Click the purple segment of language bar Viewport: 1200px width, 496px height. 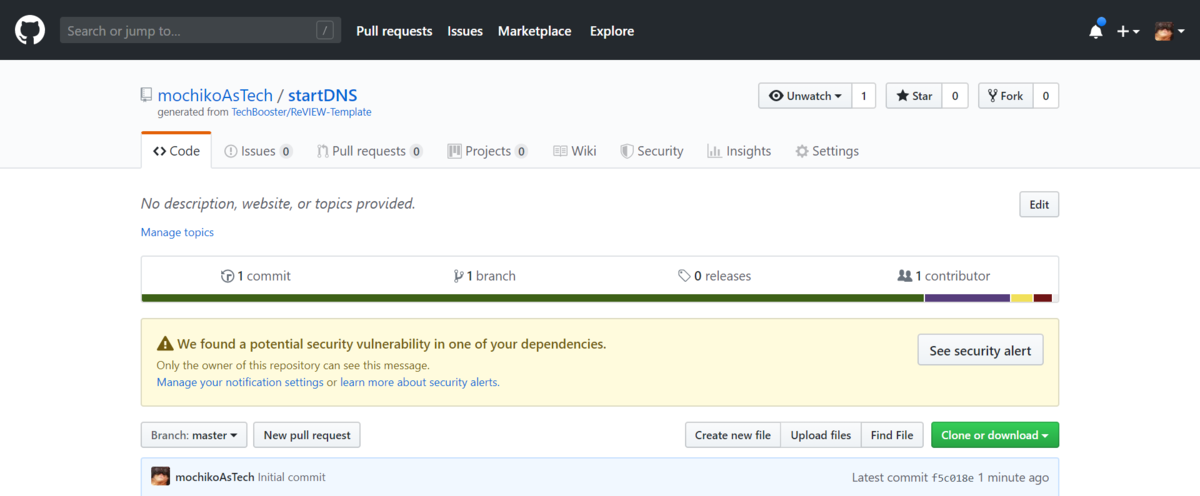pos(967,298)
